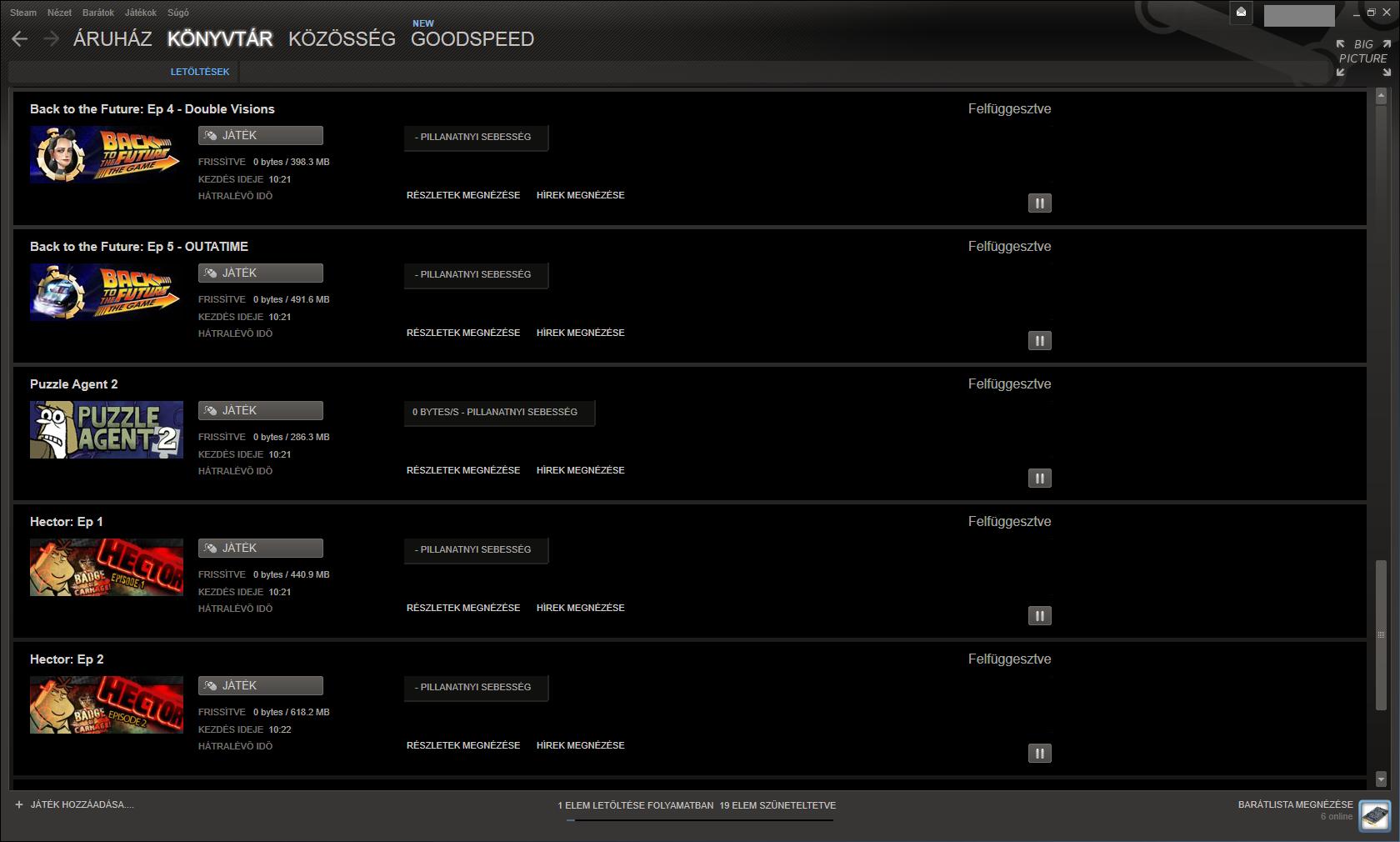Click JÁTÉK button for Back to the Future Ep 5
1400x842 pixels.
point(261,273)
